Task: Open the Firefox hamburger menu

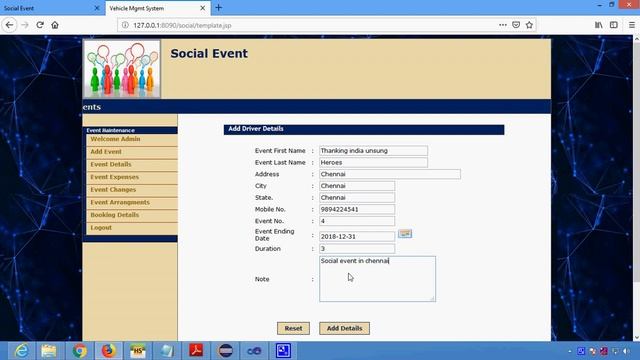Action: pyautogui.click(x=631, y=25)
